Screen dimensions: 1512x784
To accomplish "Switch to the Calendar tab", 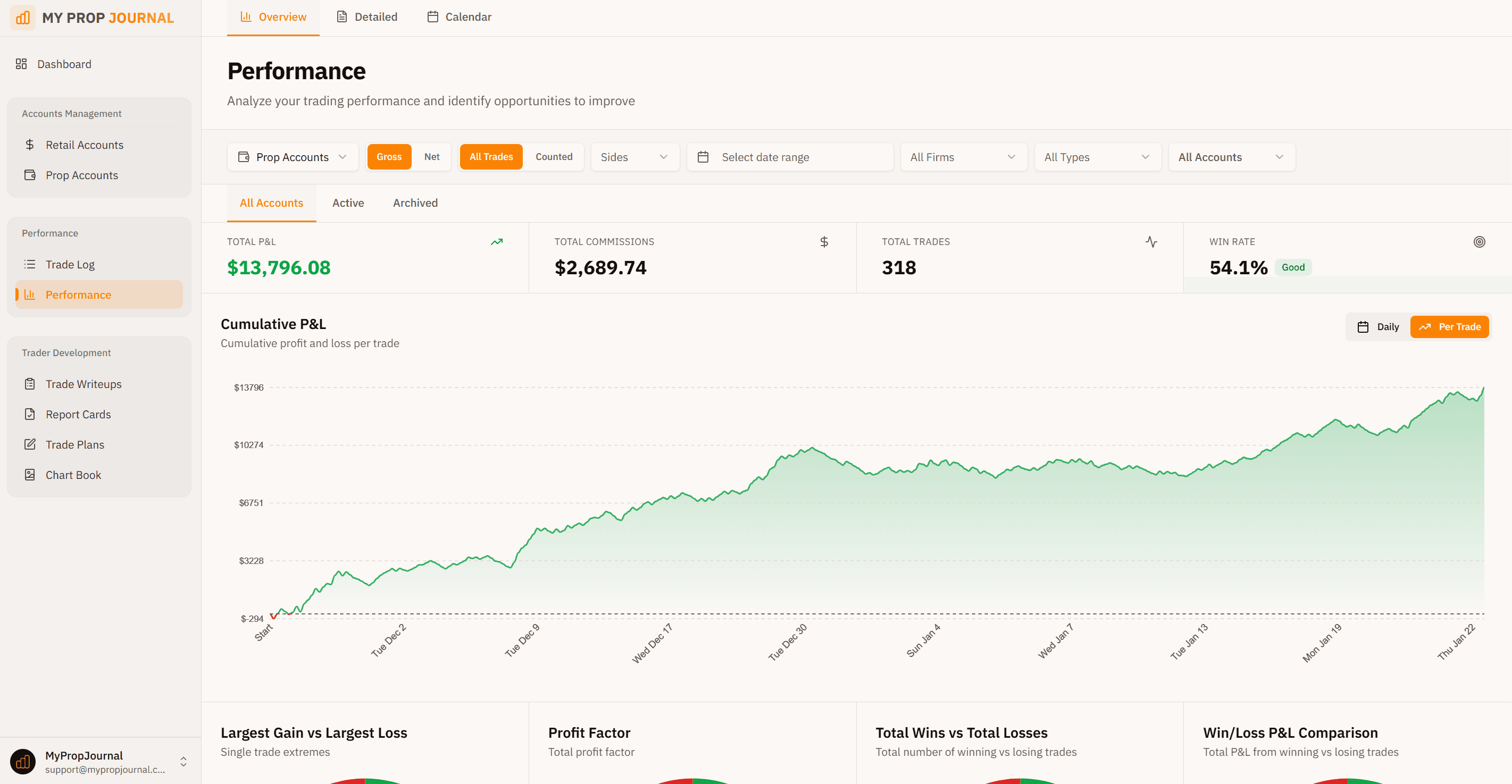I will pyautogui.click(x=460, y=17).
